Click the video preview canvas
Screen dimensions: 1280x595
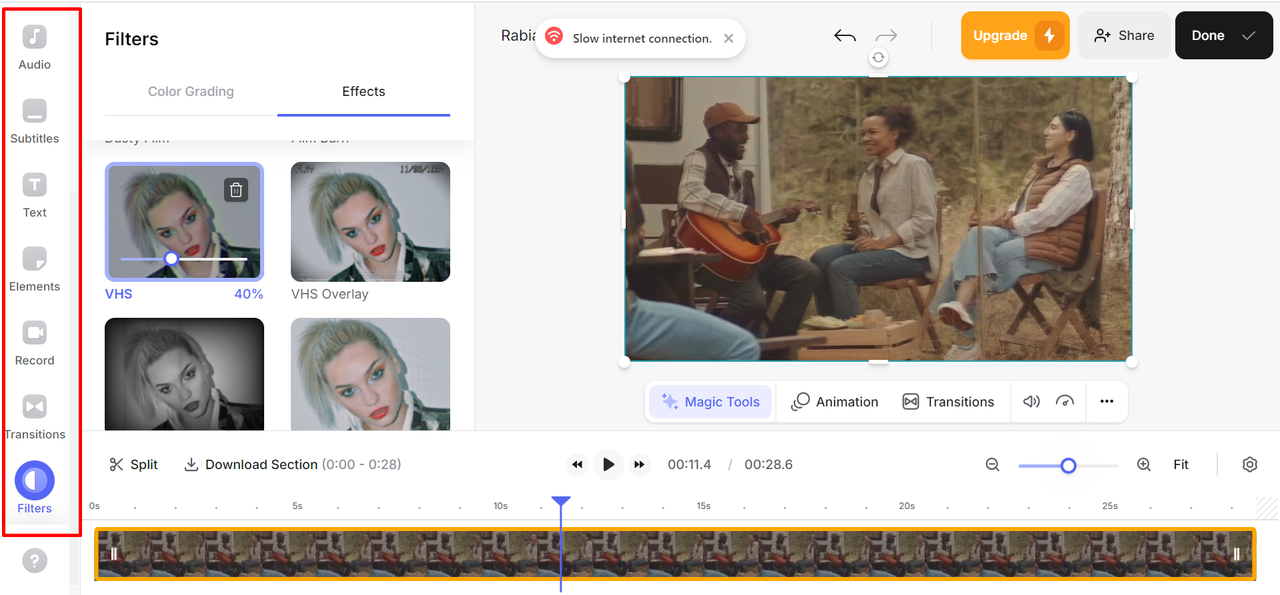[x=878, y=219]
